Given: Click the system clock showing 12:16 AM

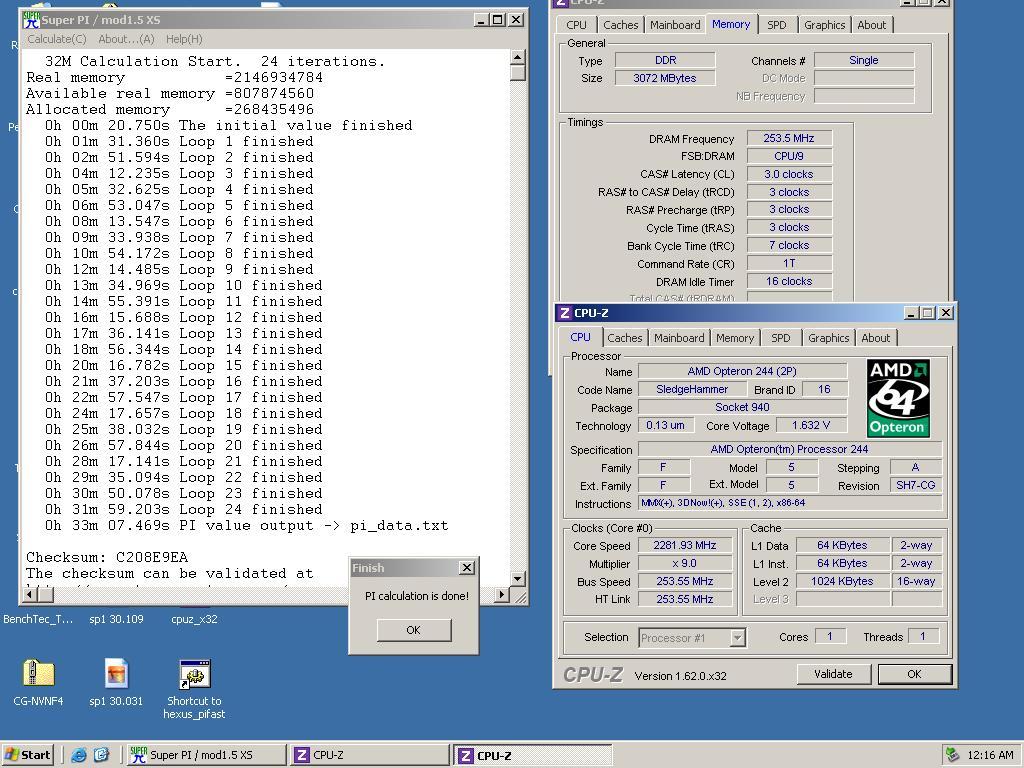Looking at the screenshot, I should pyautogui.click(x=991, y=755).
